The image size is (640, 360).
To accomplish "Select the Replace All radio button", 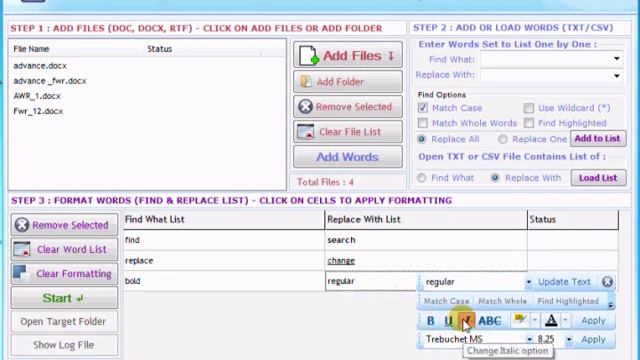I will 422,139.
